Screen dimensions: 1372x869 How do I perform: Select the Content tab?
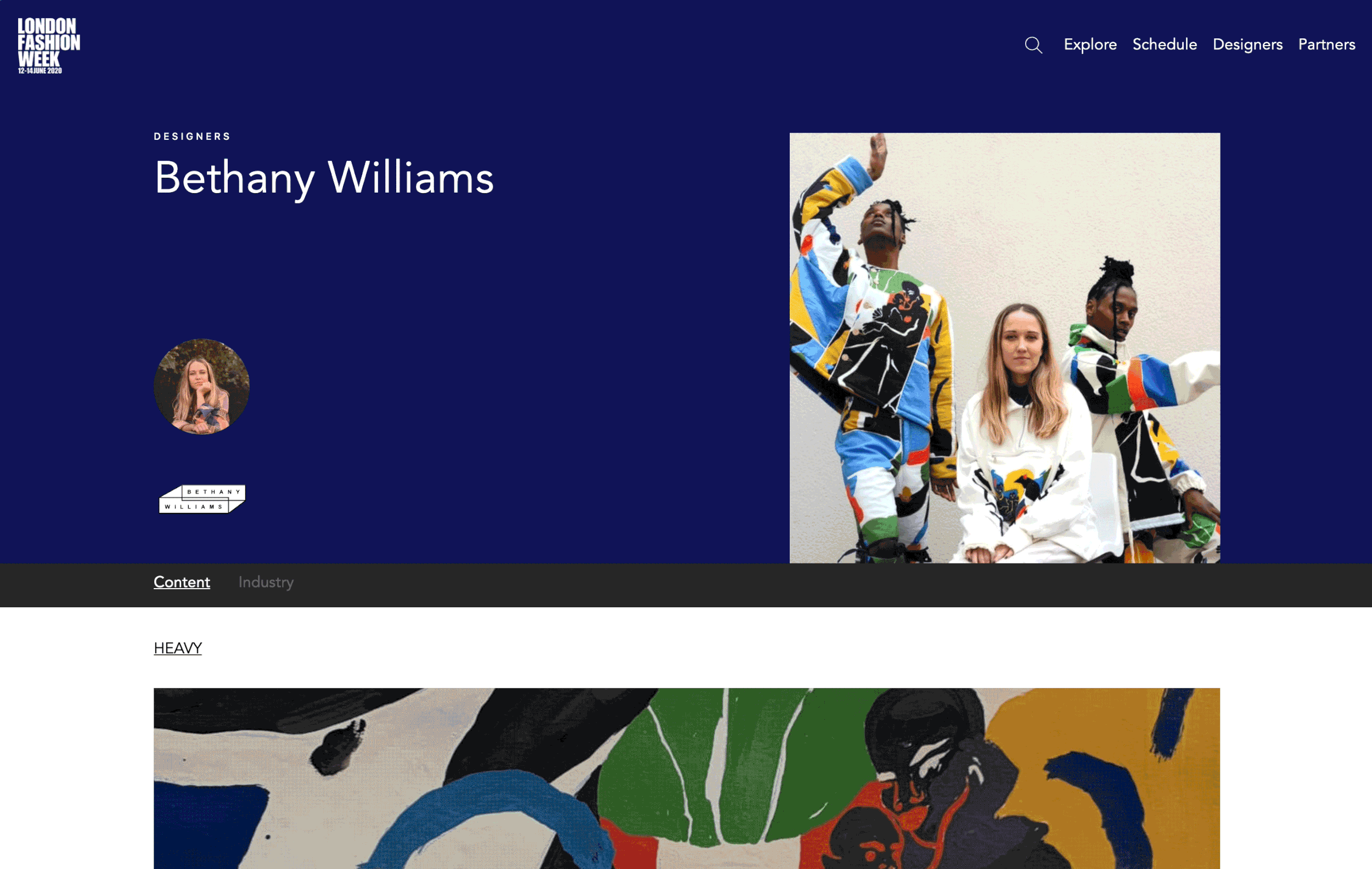pyautogui.click(x=182, y=582)
